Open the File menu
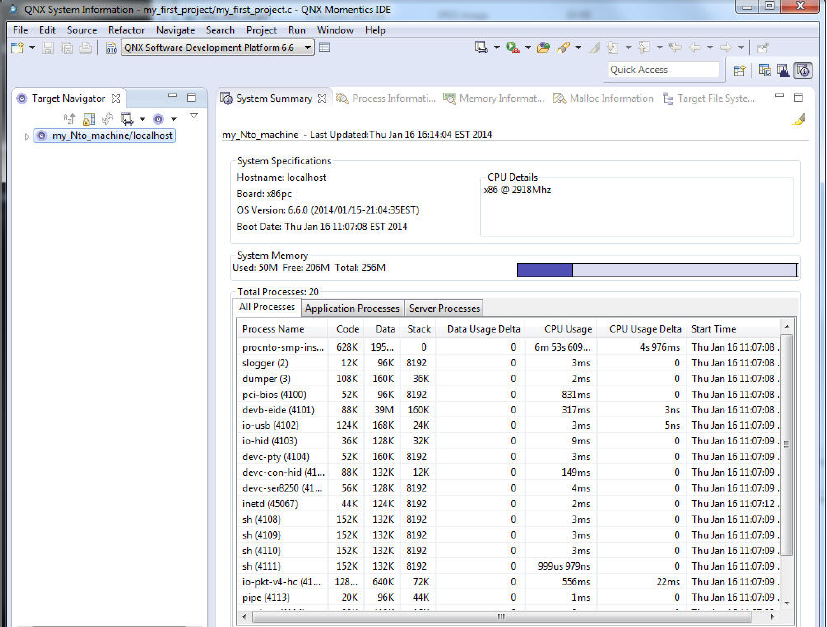 click(21, 31)
